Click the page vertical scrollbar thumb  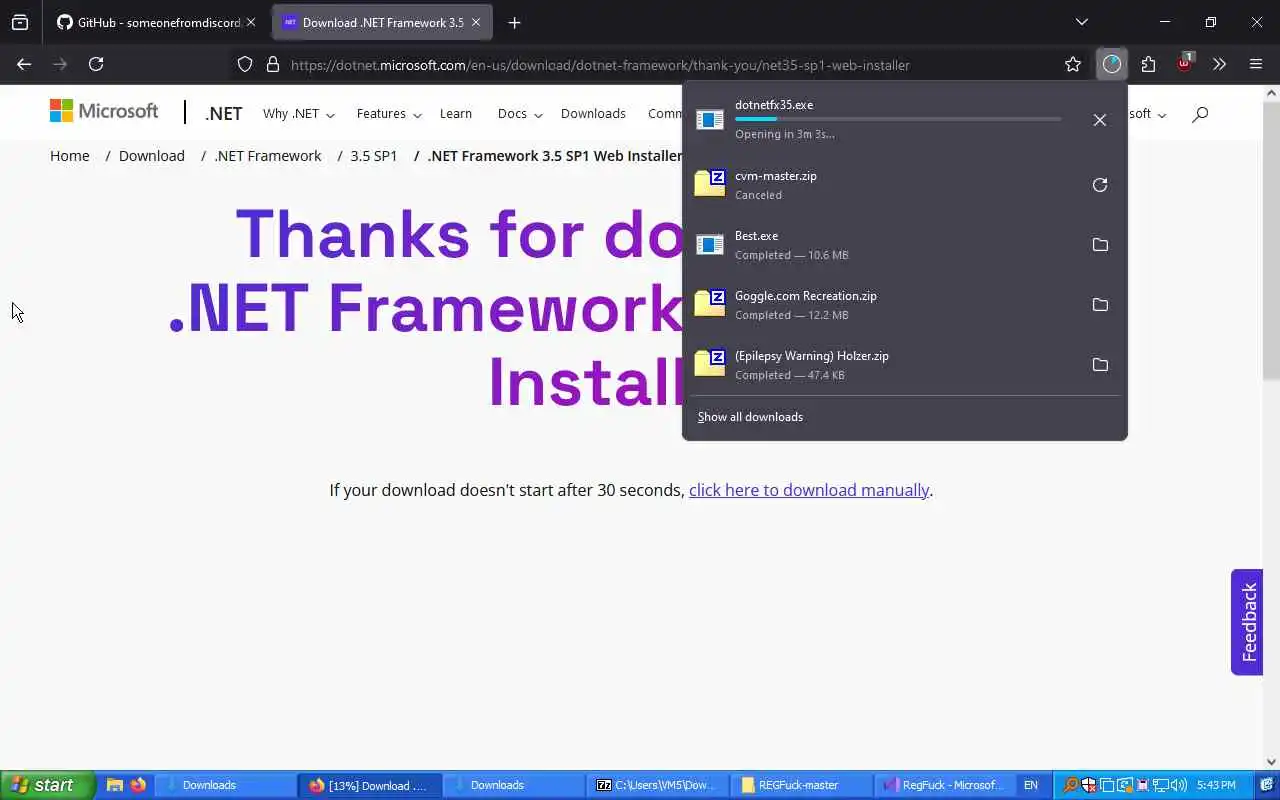(1271, 240)
